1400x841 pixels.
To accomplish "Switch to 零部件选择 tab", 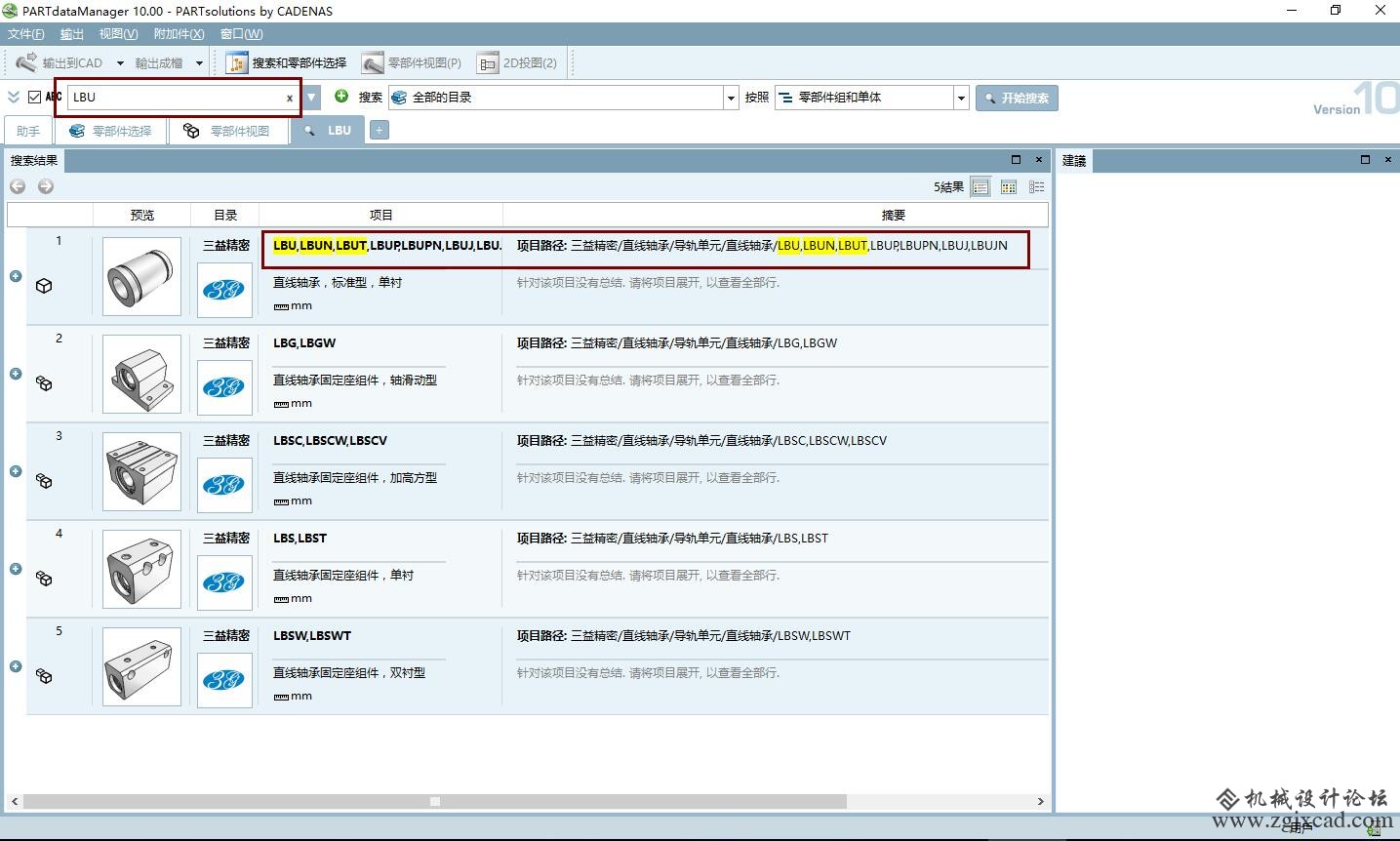I will (x=110, y=131).
